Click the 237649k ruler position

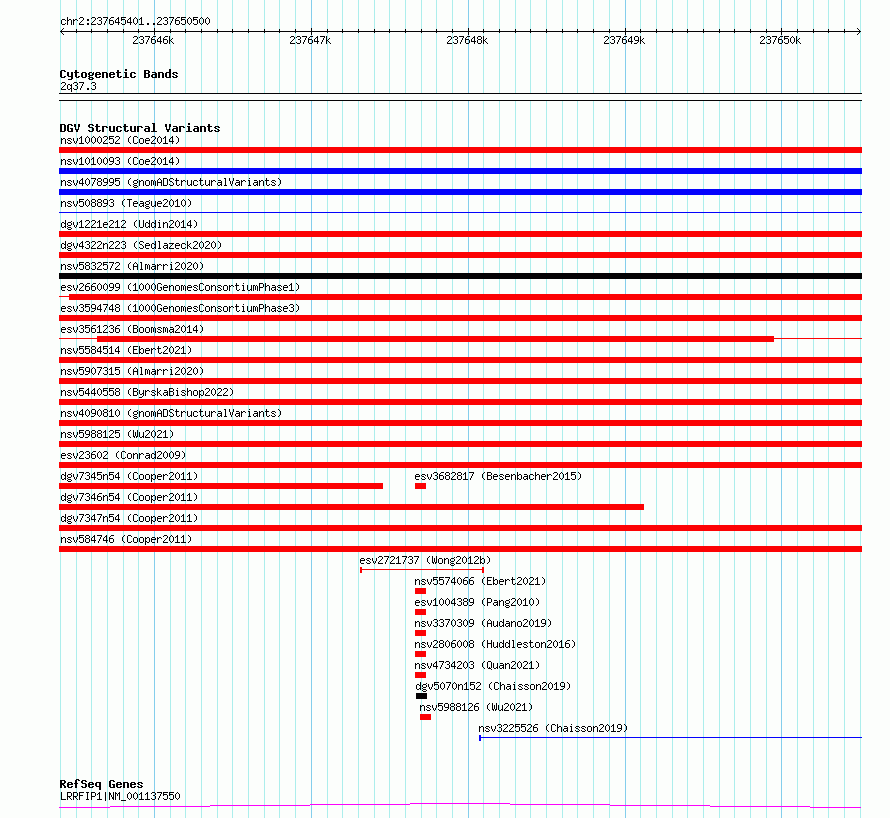coord(624,40)
